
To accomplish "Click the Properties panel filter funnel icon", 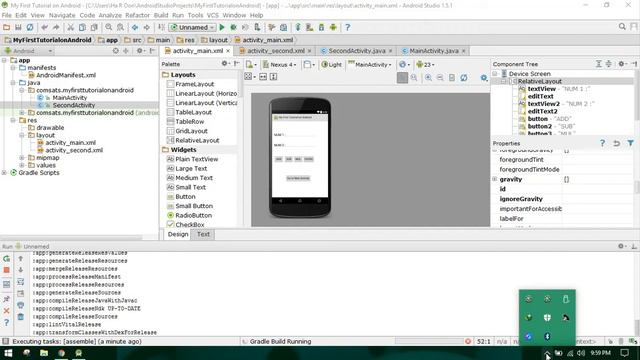I will 631,143.
